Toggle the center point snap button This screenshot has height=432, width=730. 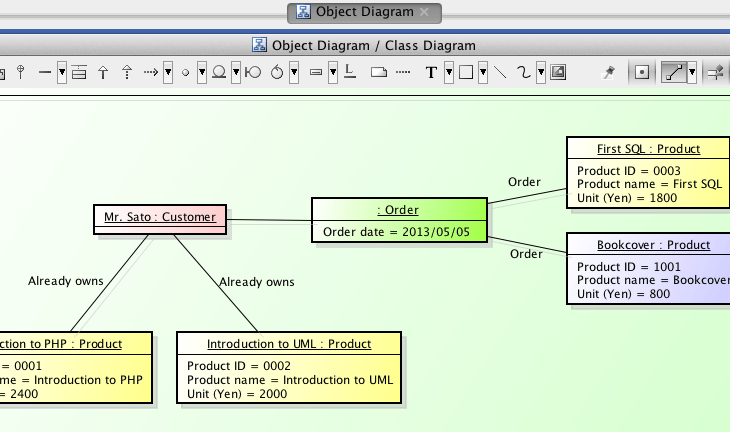tap(642, 72)
